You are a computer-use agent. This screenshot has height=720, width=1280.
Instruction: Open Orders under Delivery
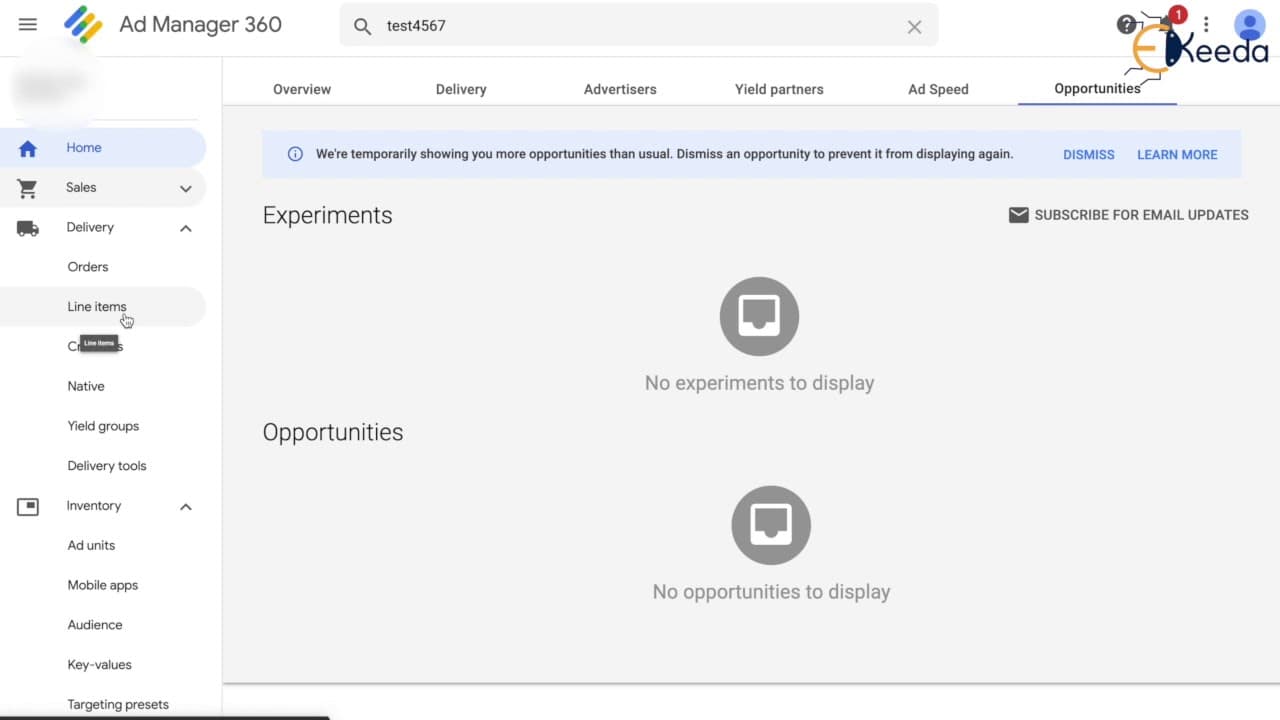point(88,267)
